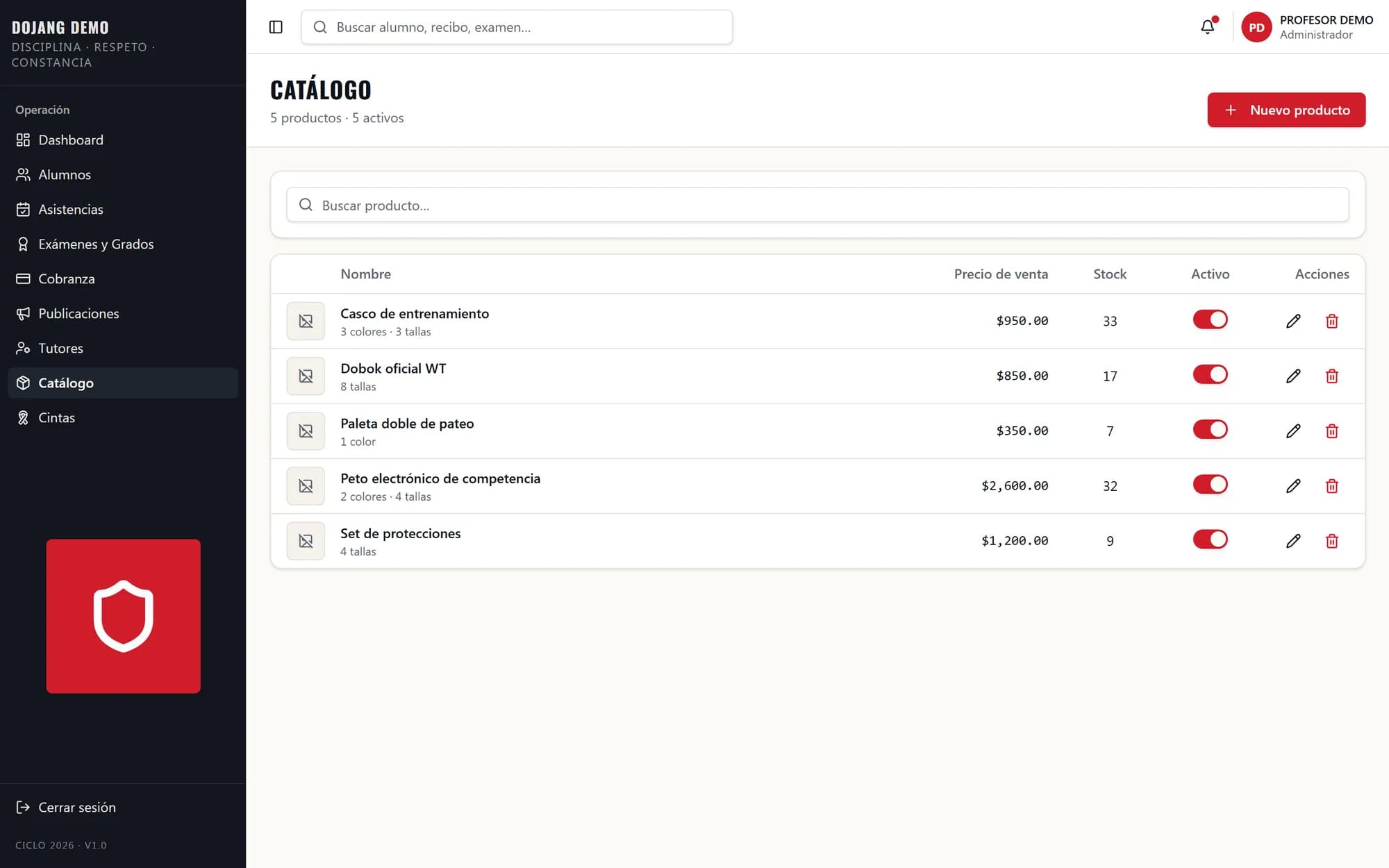Click the $2,600.00 price cell
Screen dimensions: 1389x868
(1015, 485)
